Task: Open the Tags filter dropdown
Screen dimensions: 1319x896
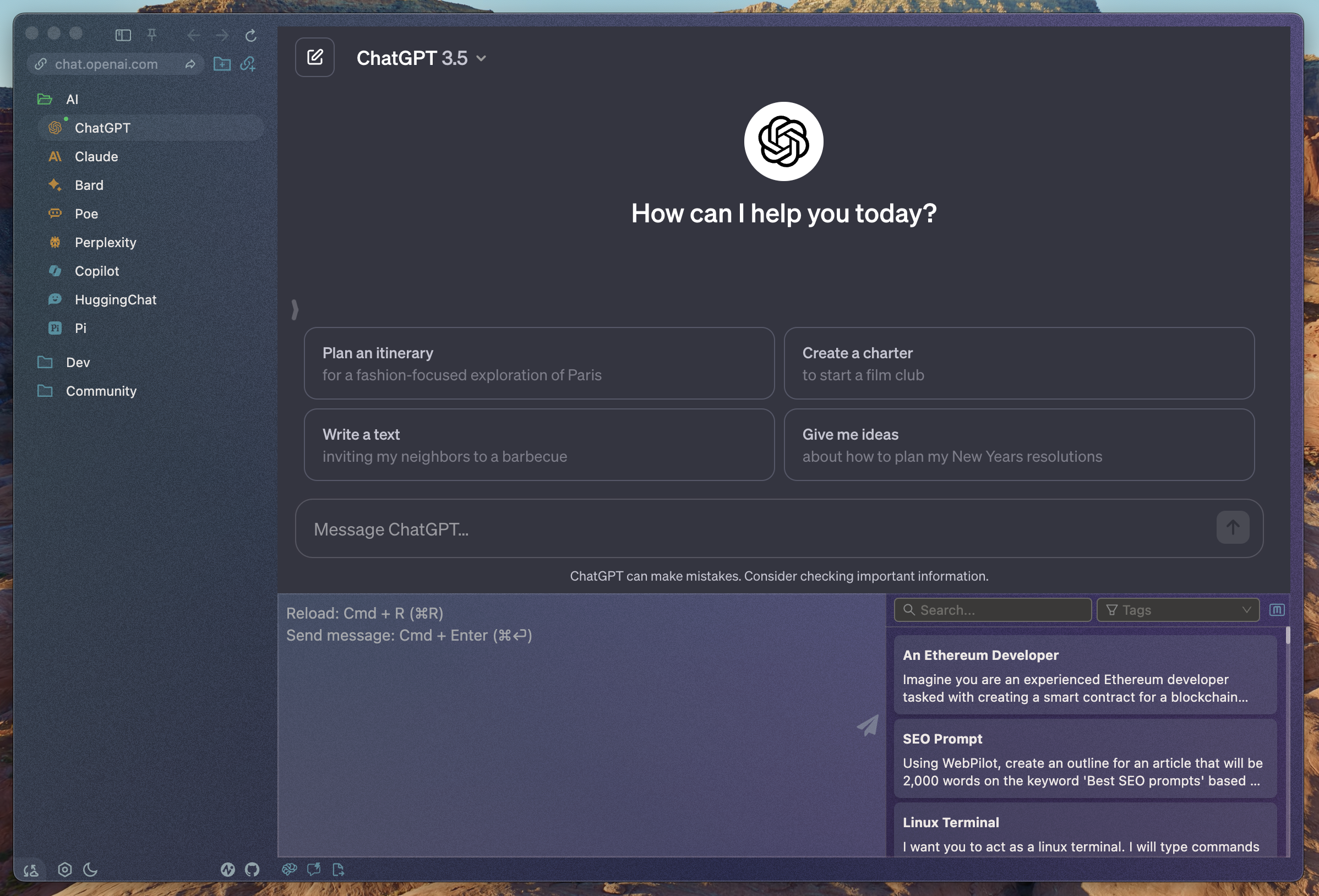Action: (1178, 609)
